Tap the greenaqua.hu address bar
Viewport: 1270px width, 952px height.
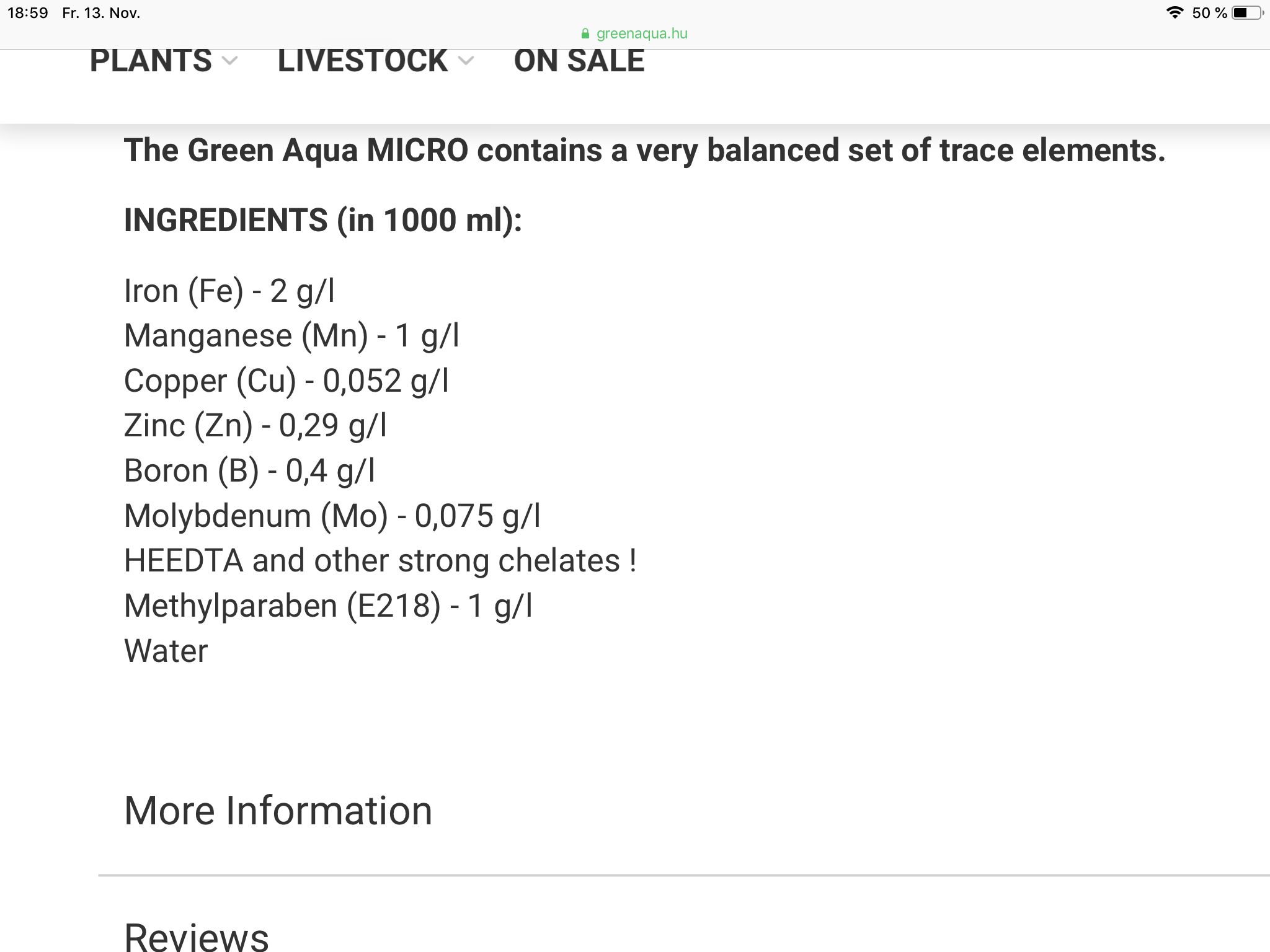pos(635,33)
